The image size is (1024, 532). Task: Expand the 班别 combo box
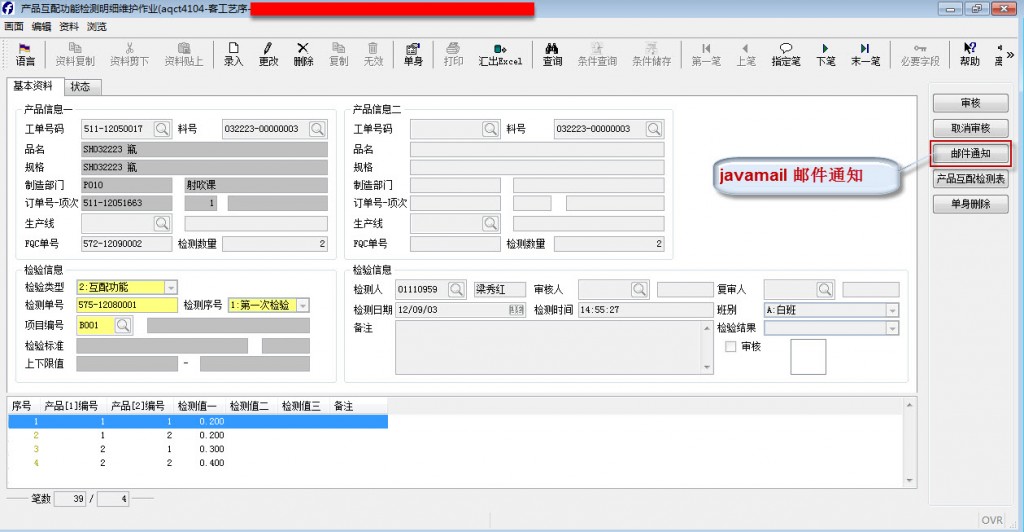click(892, 310)
